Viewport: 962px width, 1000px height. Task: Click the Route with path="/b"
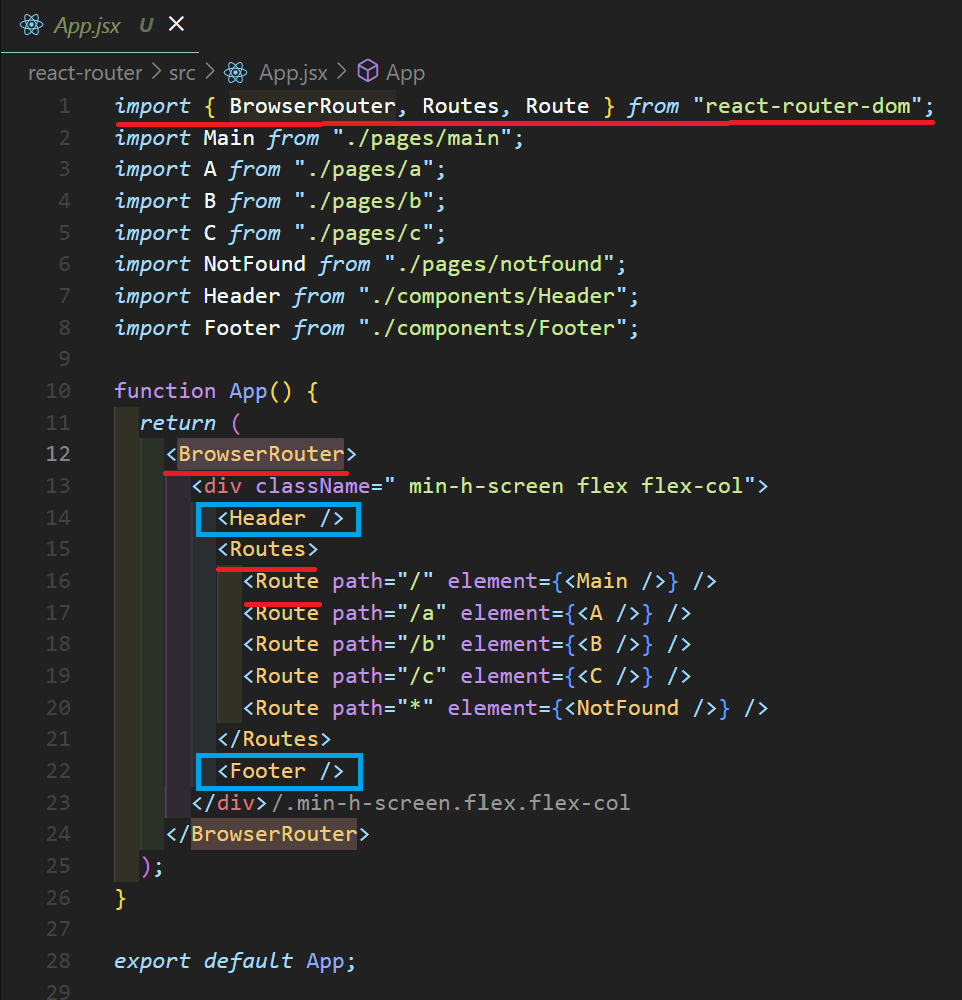point(466,644)
